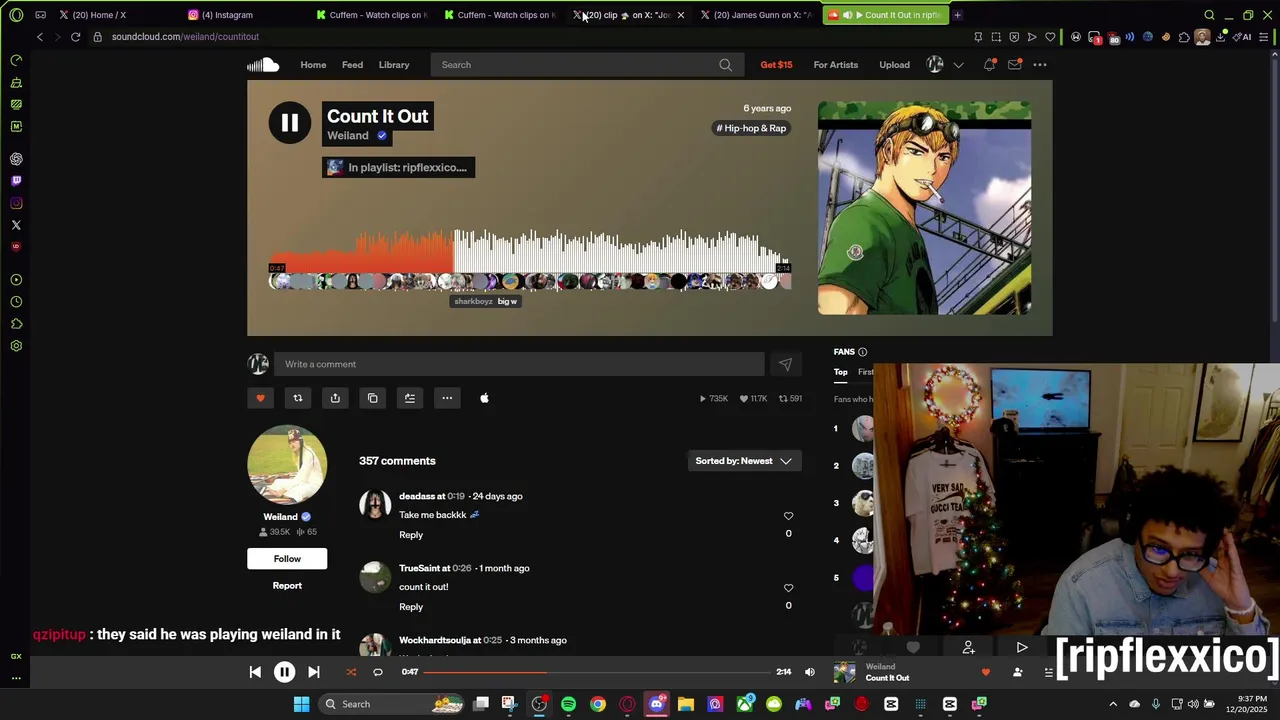Click the Apple Music icon under the track
This screenshot has width=1280, height=720.
(x=484, y=398)
